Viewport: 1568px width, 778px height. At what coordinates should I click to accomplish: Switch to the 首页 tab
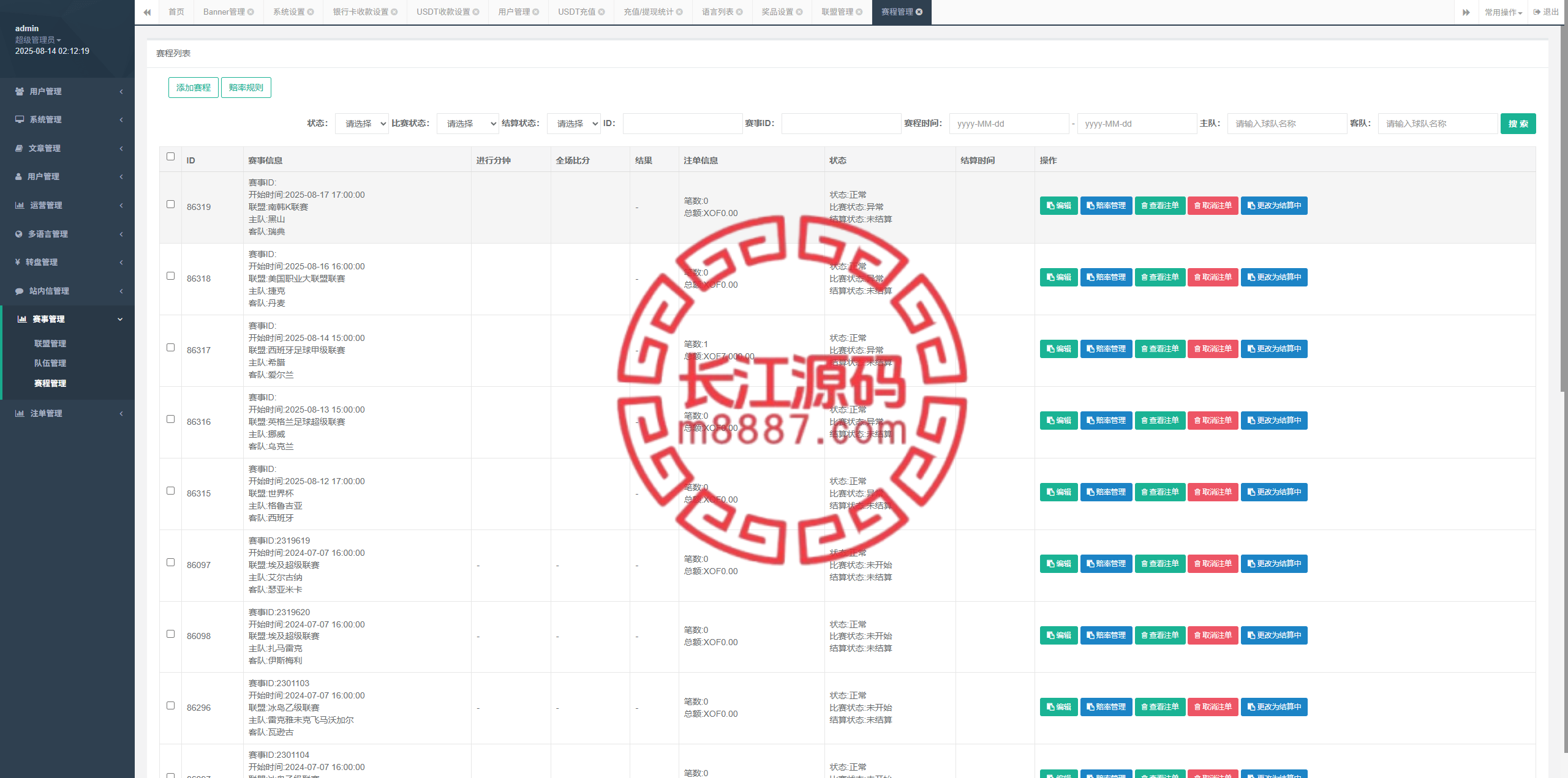click(x=176, y=12)
